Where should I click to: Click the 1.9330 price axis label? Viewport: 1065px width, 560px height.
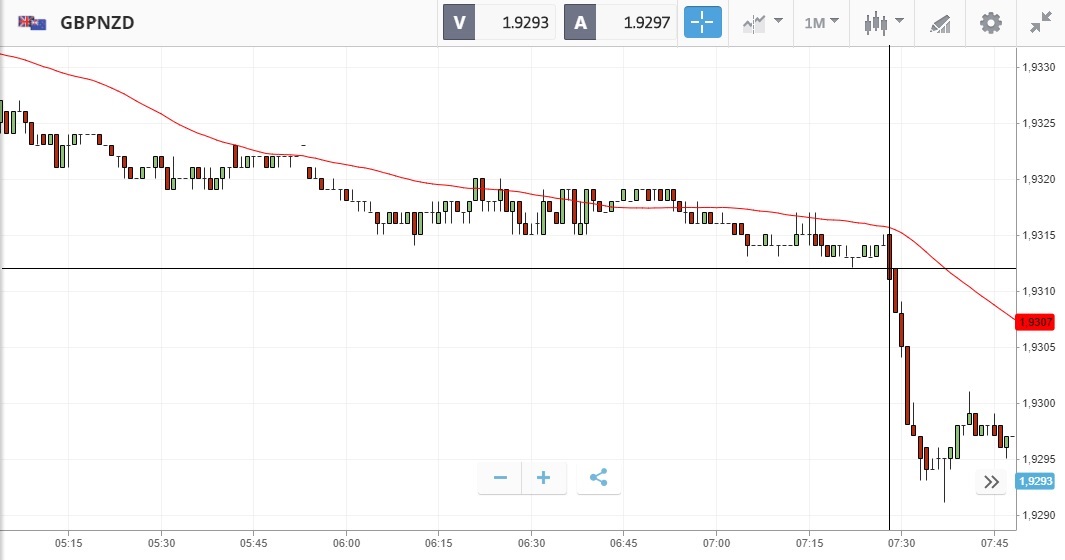coord(1040,67)
